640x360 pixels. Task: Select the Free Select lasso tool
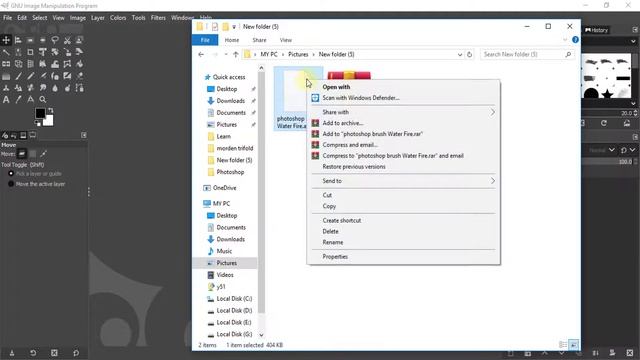click(55, 40)
